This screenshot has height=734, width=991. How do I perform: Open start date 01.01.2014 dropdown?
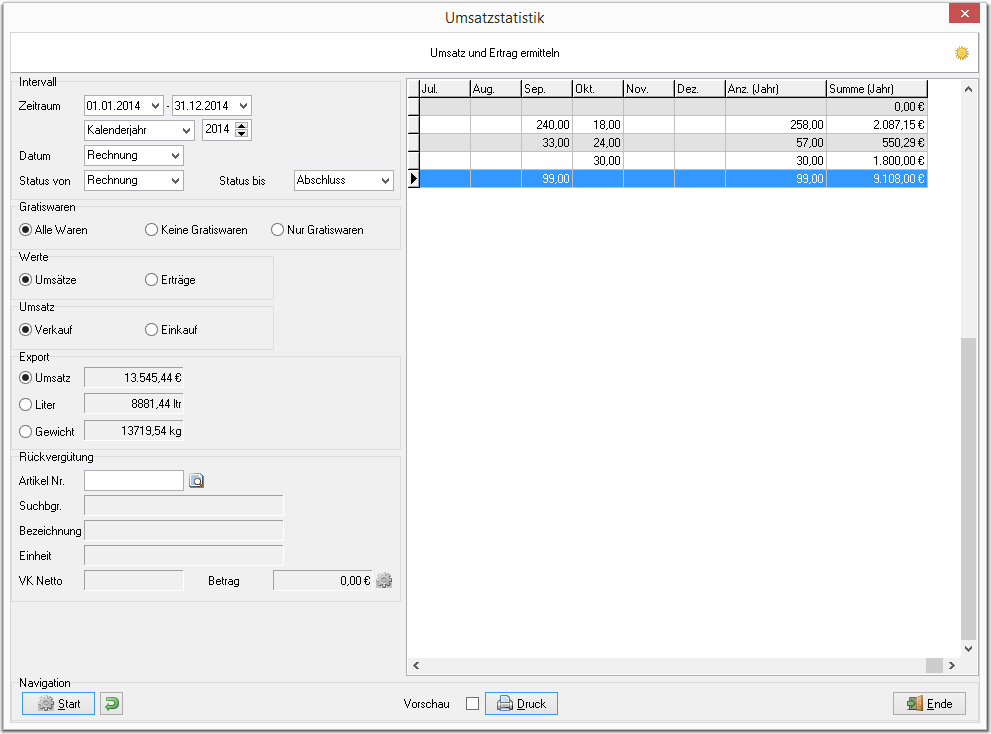pos(155,106)
